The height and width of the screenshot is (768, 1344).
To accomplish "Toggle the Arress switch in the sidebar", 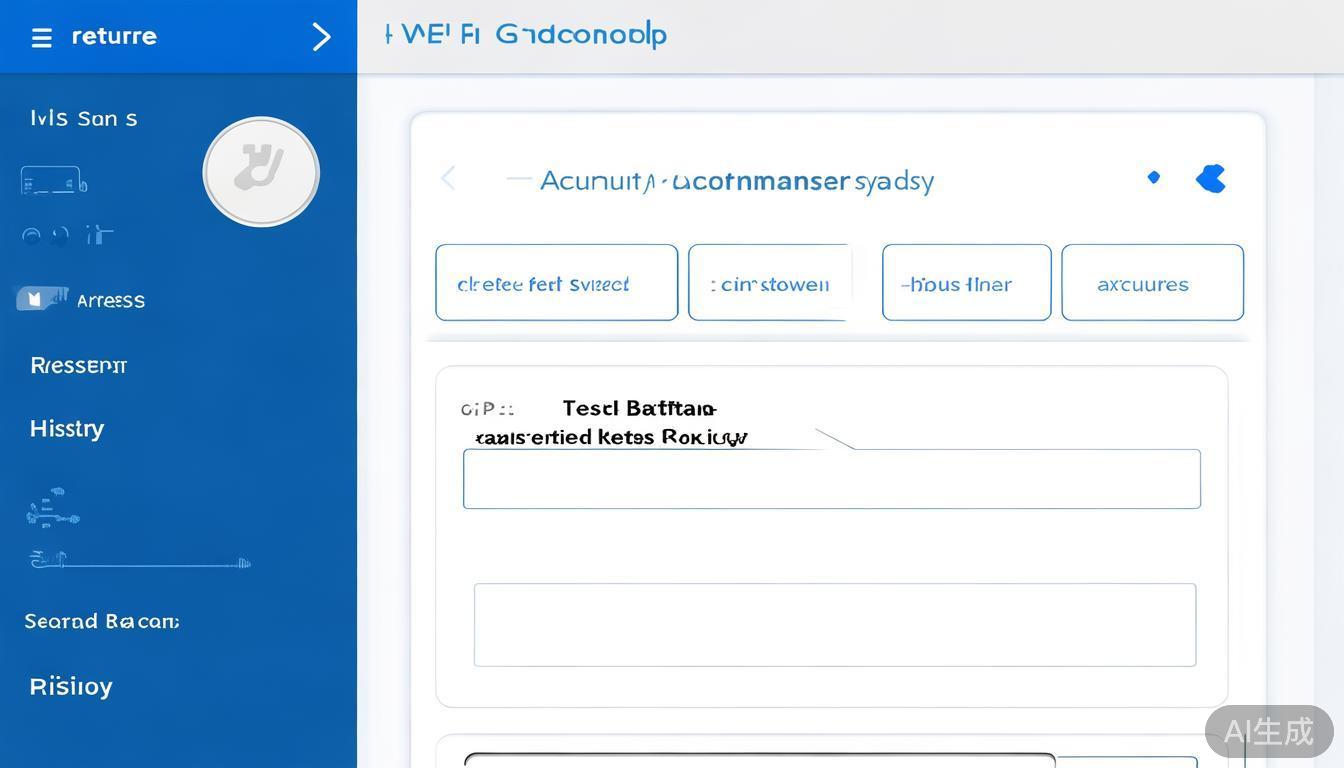I will (42, 299).
